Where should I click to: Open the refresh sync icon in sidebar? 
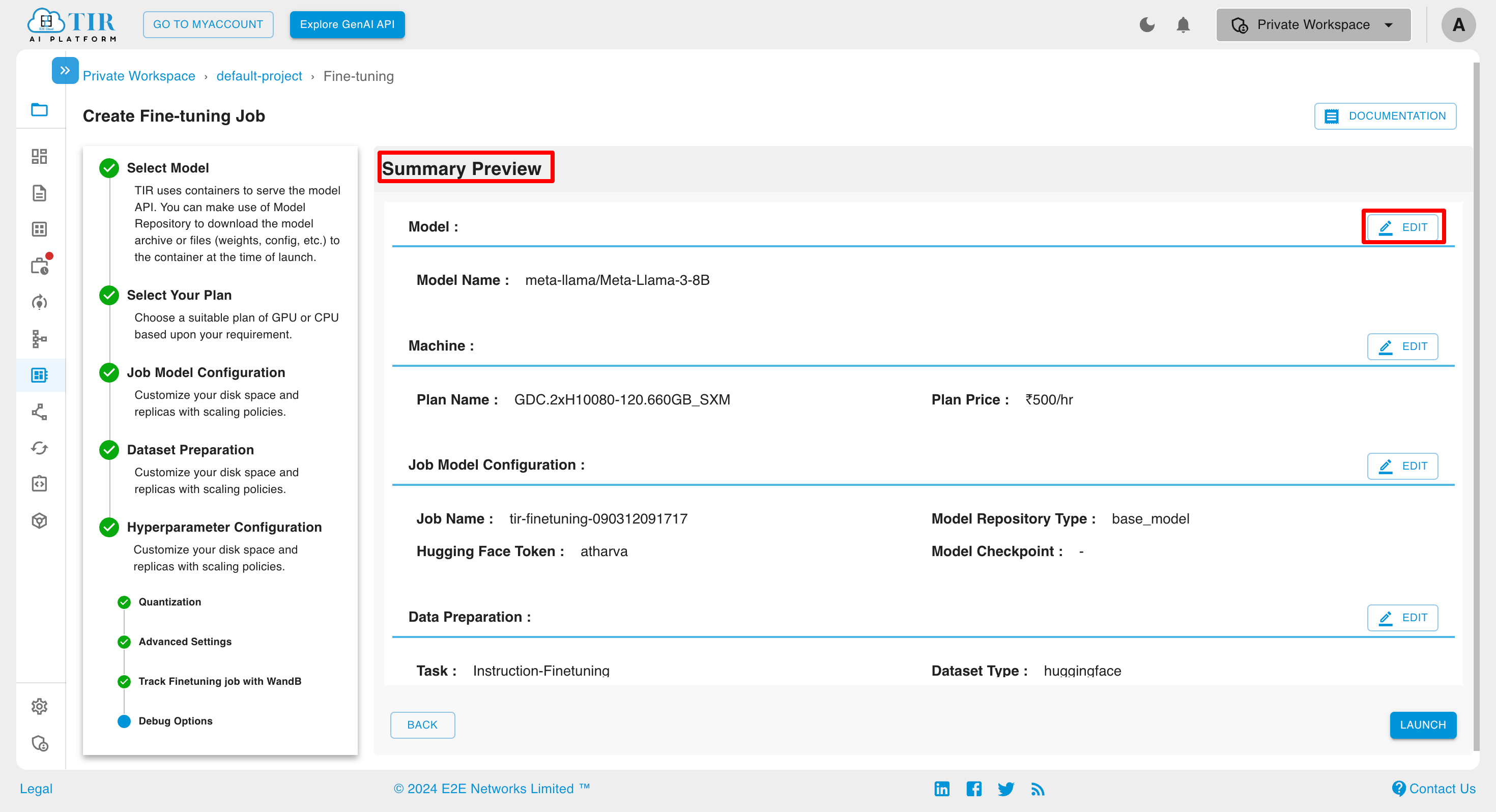(x=40, y=448)
